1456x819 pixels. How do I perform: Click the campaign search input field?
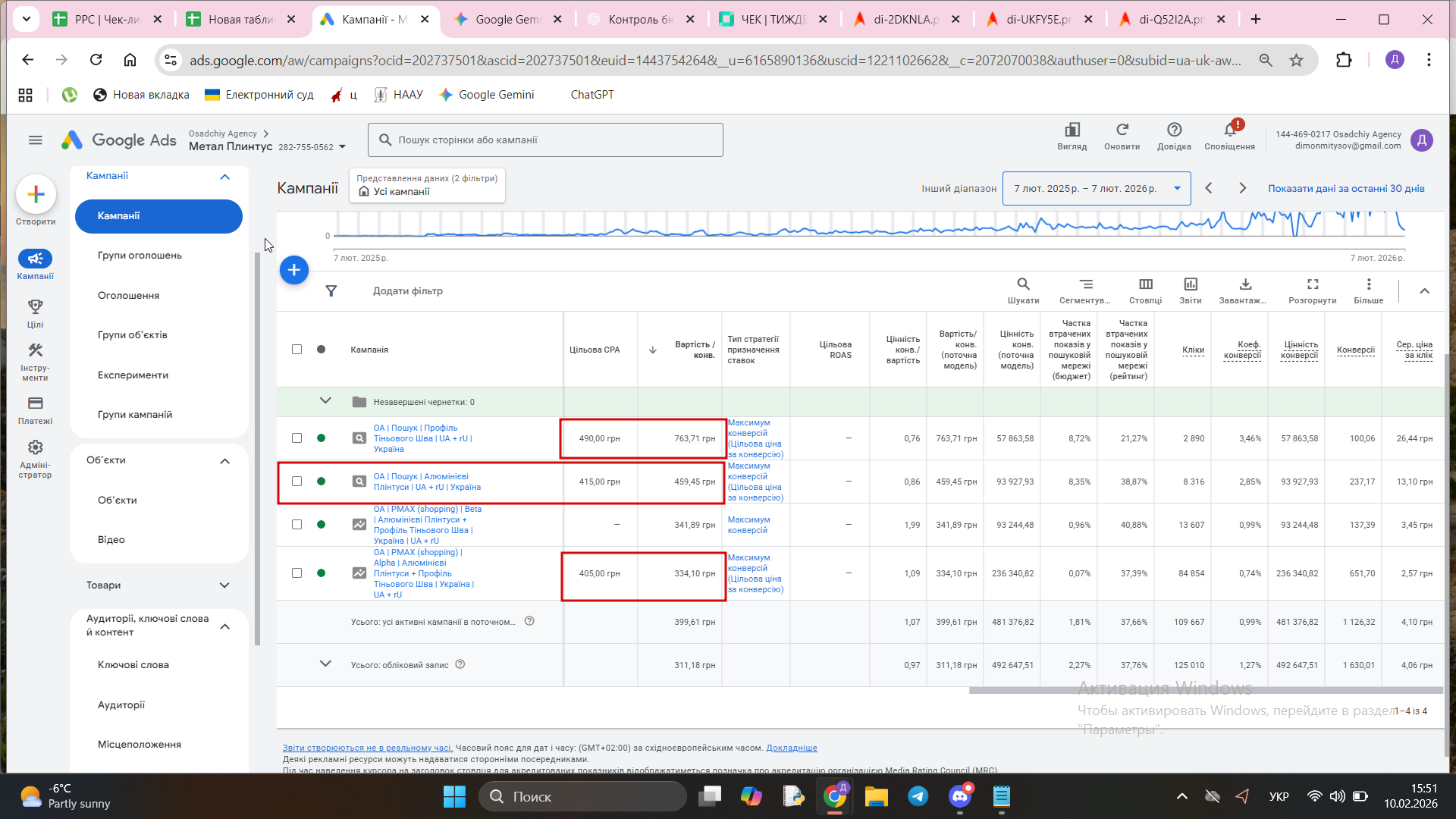[x=546, y=140]
